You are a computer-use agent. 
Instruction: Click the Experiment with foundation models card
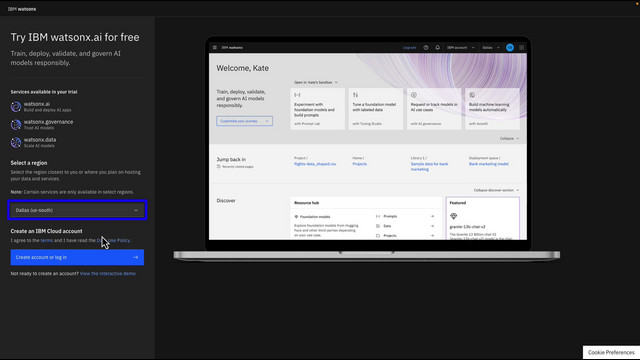318,109
